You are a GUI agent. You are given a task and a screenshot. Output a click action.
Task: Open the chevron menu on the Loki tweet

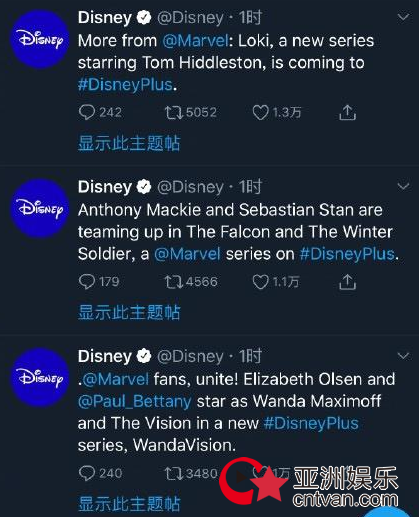click(x=403, y=17)
